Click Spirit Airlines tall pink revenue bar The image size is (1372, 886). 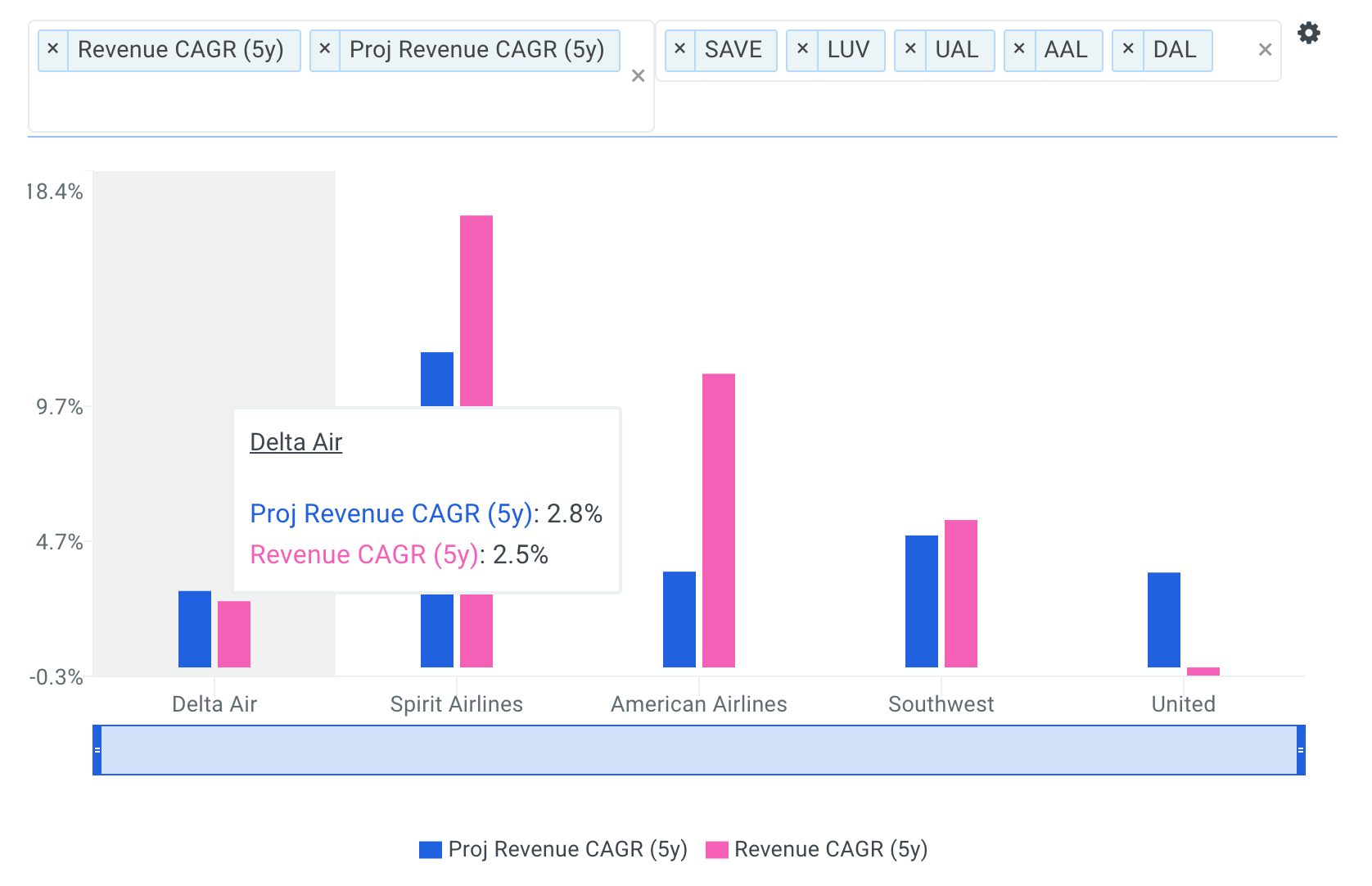pyautogui.click(x=476, y=311)
